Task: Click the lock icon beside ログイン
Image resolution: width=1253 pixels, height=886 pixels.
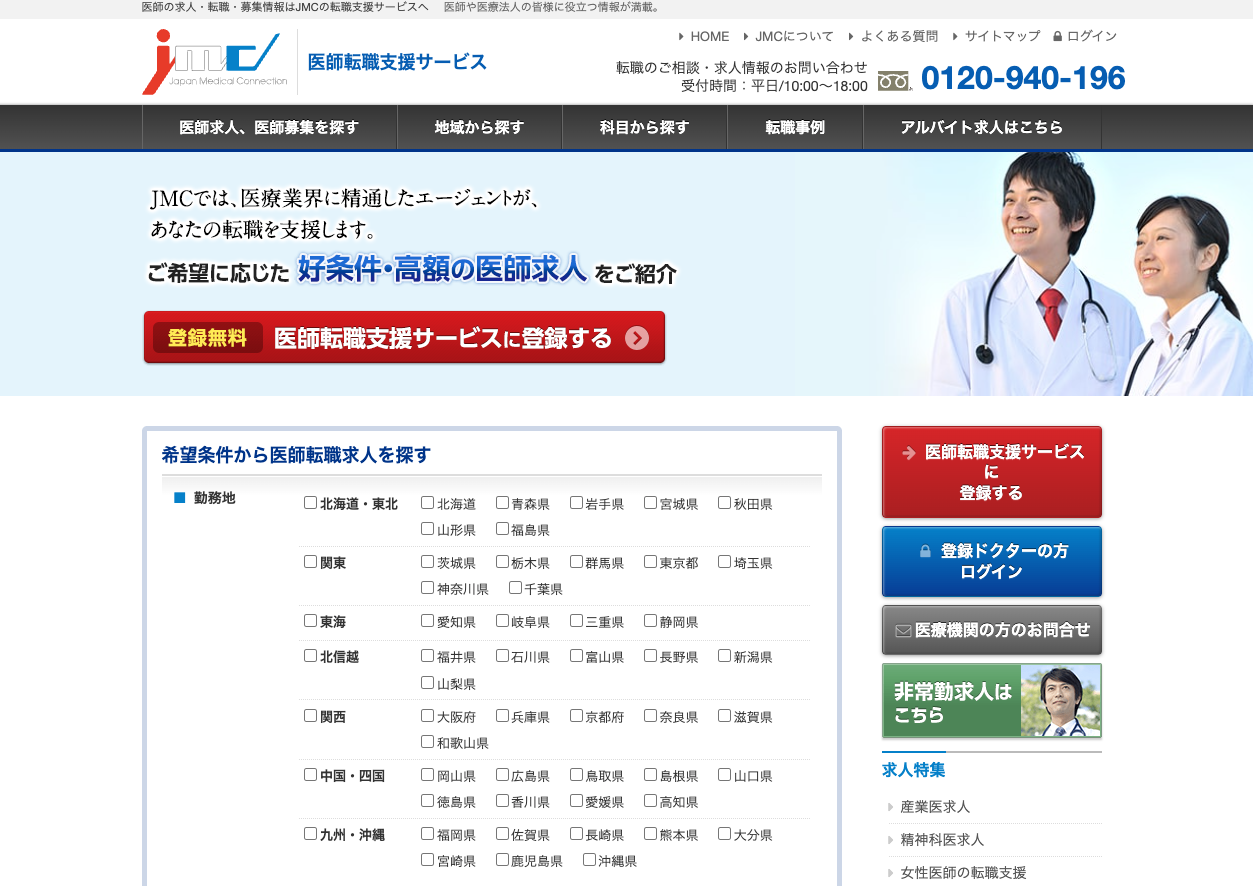Action: 1057,36
